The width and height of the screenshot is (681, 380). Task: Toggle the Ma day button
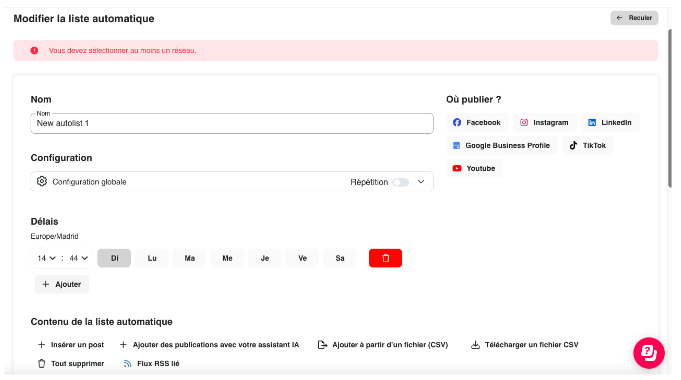pyautogui.click(x=190, y=258)
